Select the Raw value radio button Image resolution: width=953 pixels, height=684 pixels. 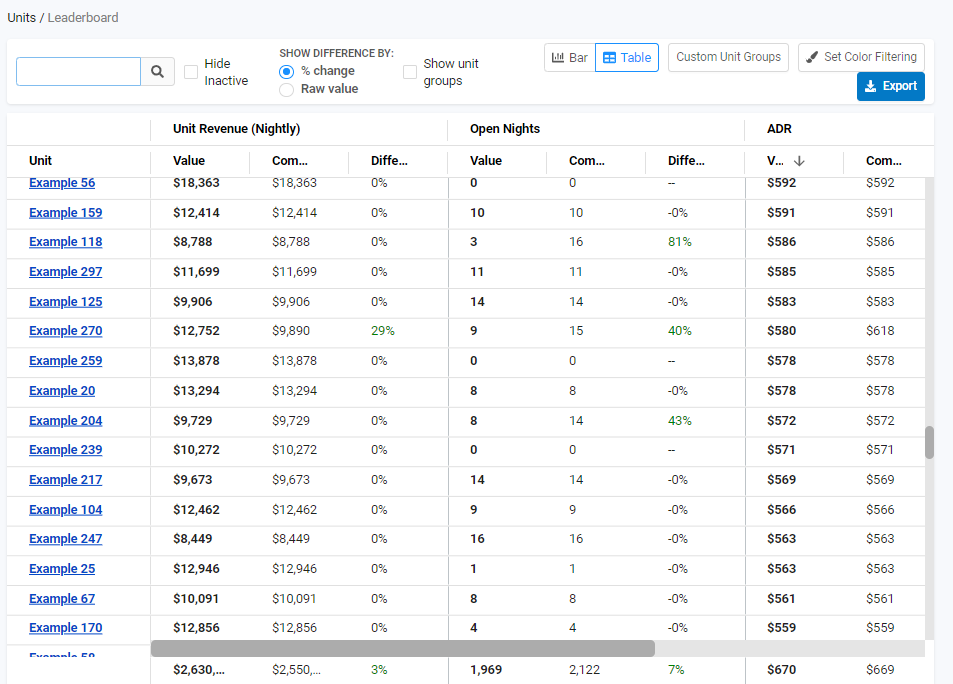(285, 90)
